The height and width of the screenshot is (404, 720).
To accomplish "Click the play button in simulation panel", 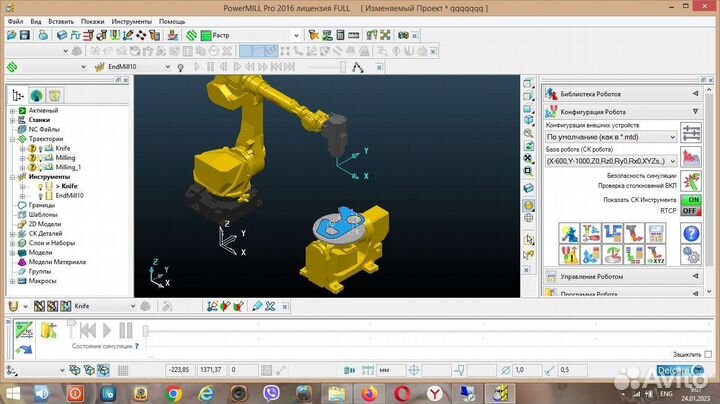I will (x=107, y=330).
